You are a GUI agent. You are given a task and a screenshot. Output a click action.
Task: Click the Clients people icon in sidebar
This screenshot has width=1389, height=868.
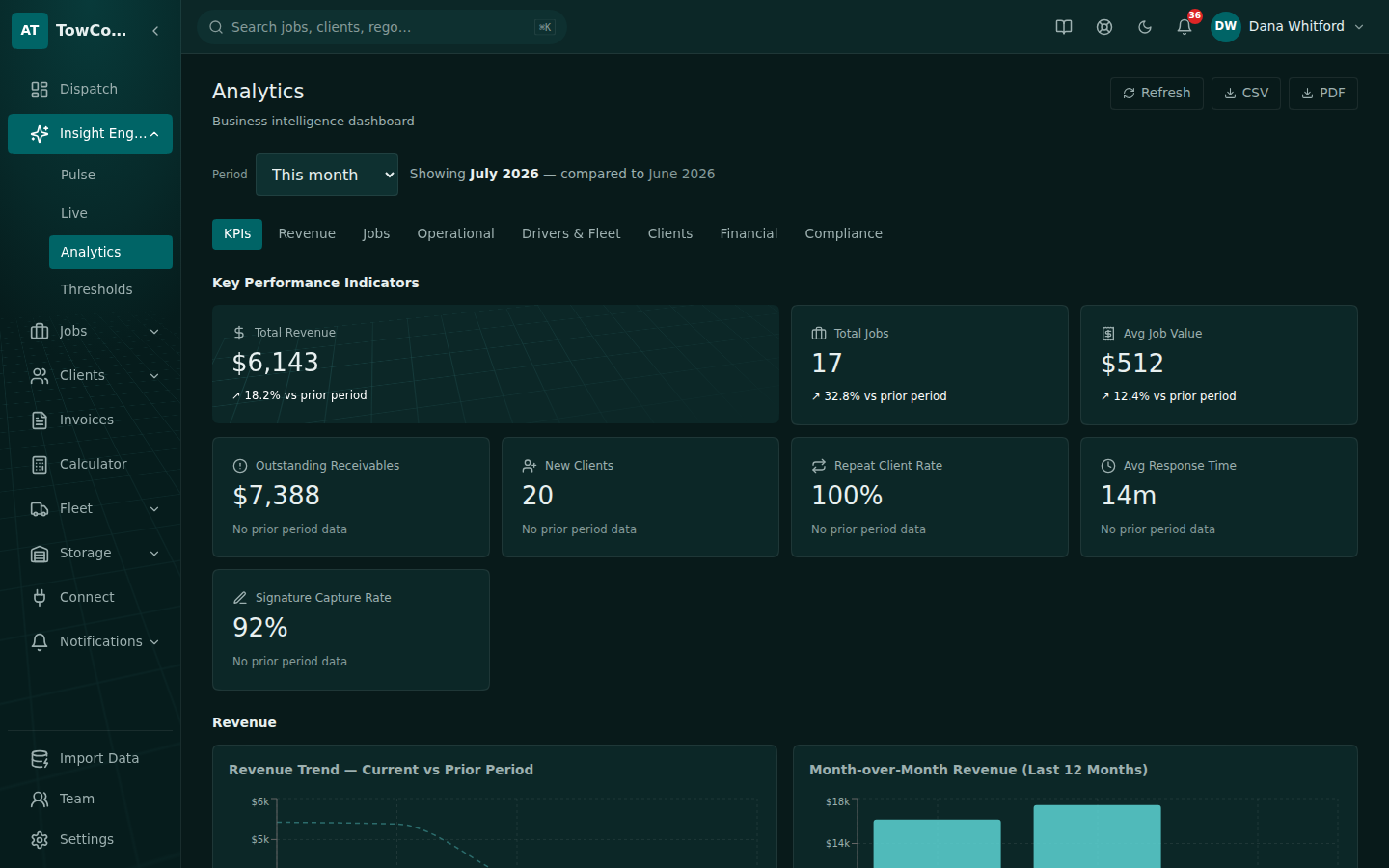(x=40, y=376)
